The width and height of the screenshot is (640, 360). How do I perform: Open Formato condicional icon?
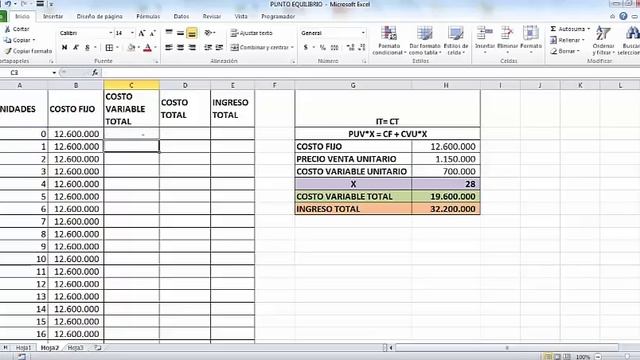point(389,33)
